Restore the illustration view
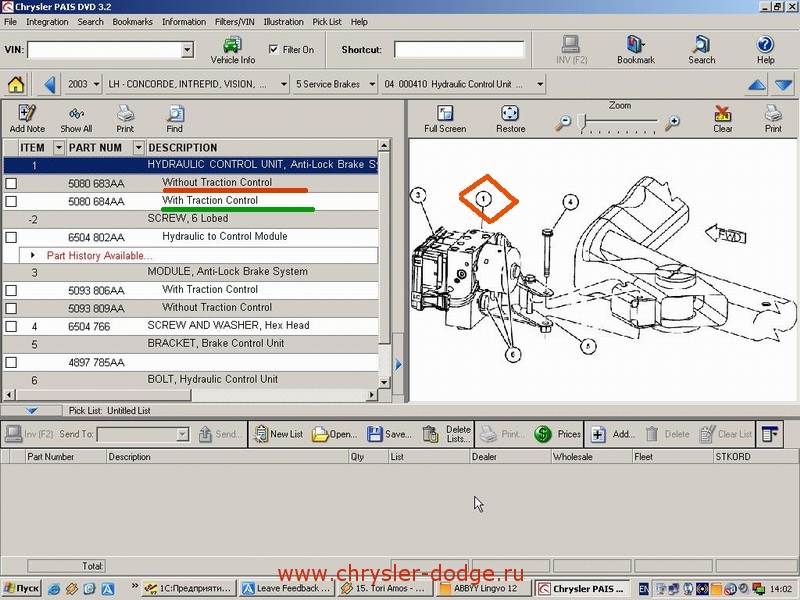The height and width of the screenshot is (600, 800). tap(510, 119)
